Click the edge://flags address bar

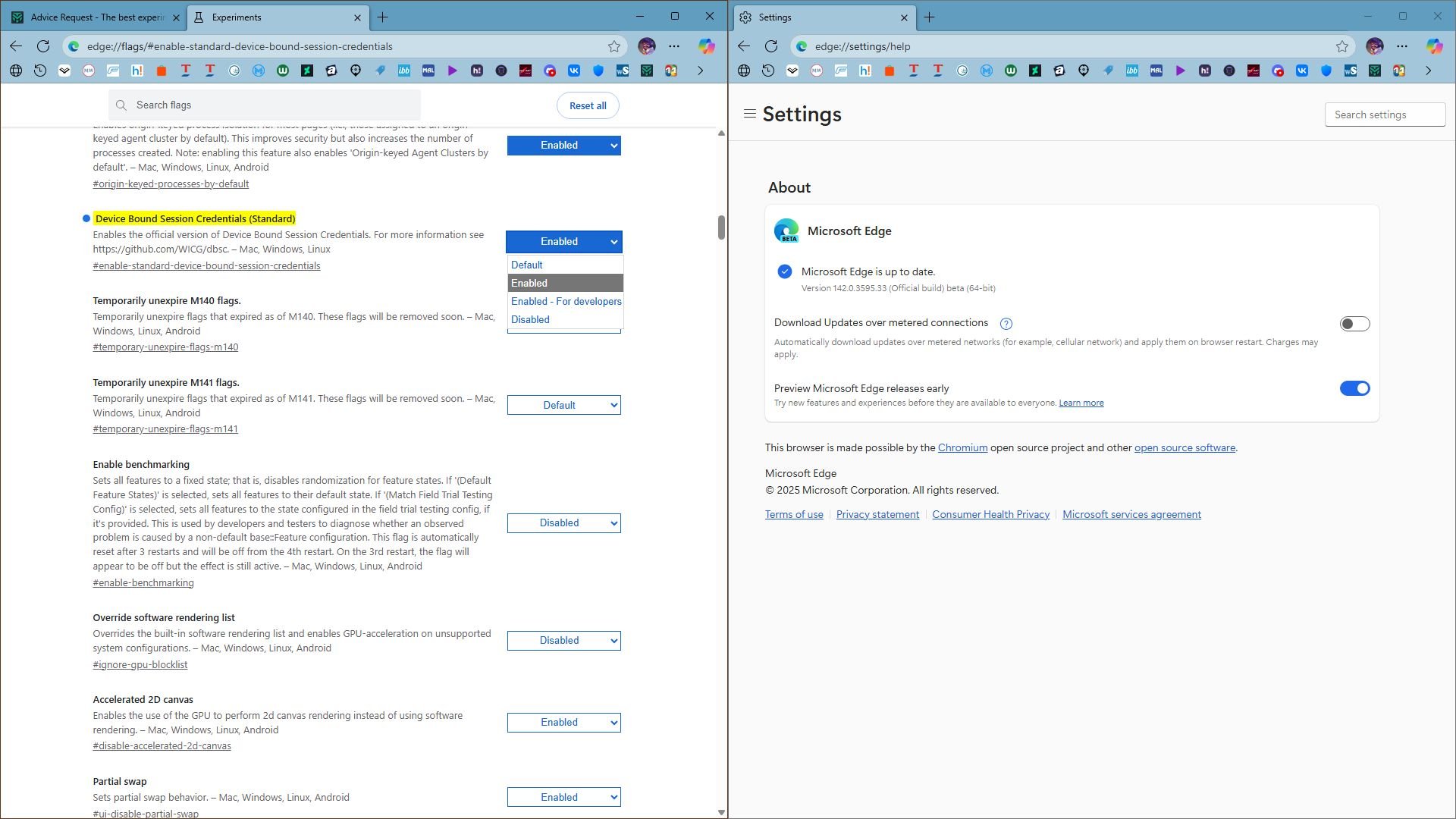point(345,46)
